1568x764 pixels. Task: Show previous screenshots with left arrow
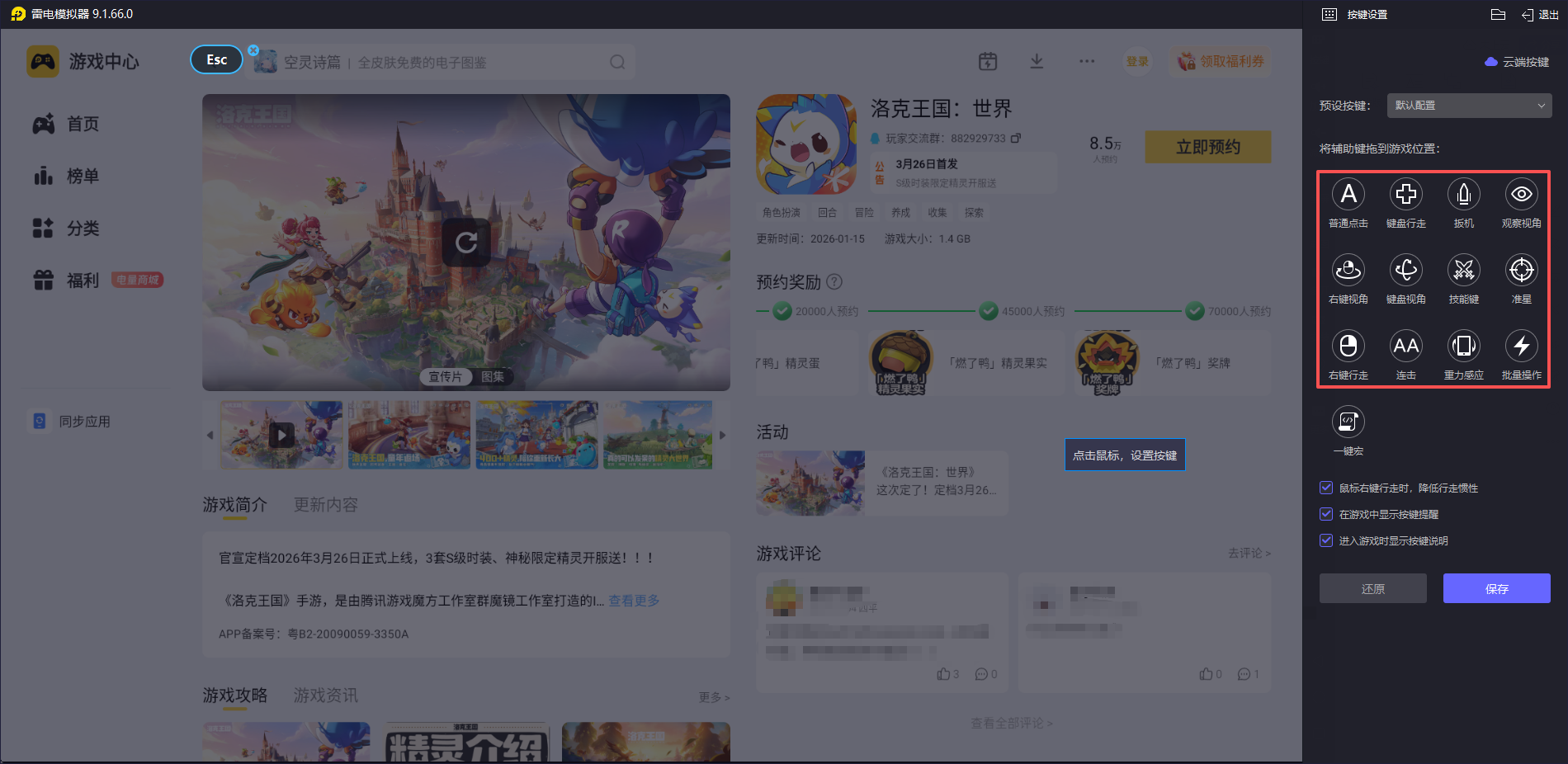click(x=210, y=435)
